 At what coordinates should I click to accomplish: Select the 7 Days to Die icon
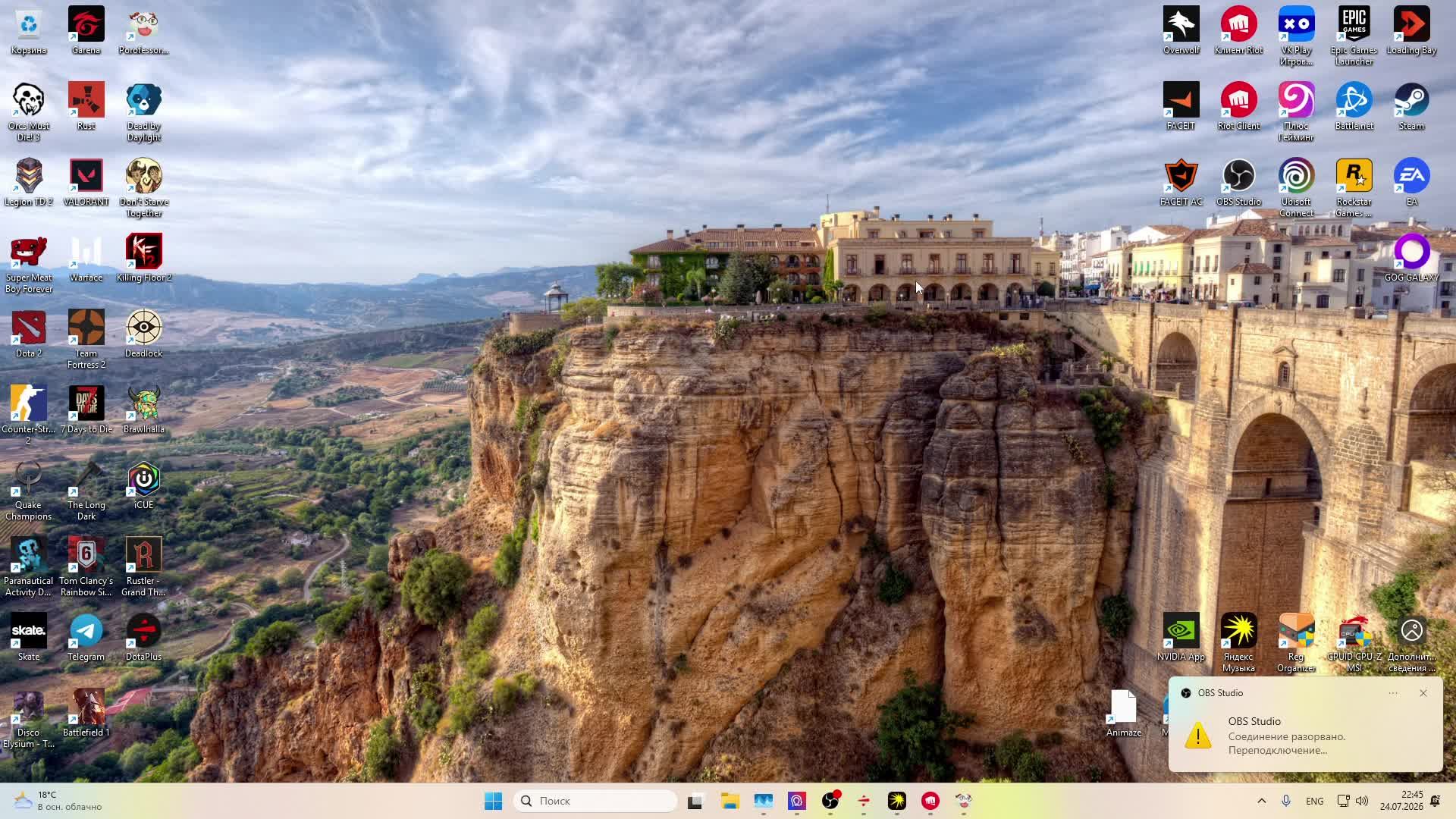point(86,410)
